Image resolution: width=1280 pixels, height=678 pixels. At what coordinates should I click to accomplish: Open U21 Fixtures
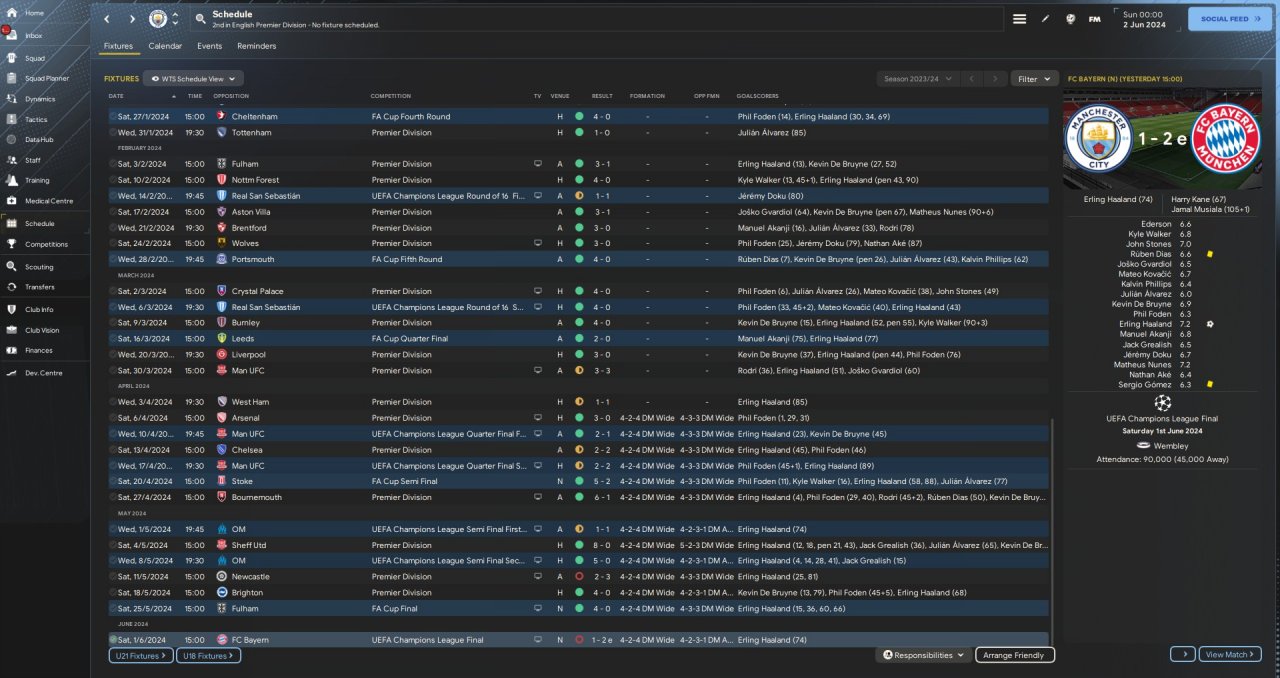(x=140, y=655)
